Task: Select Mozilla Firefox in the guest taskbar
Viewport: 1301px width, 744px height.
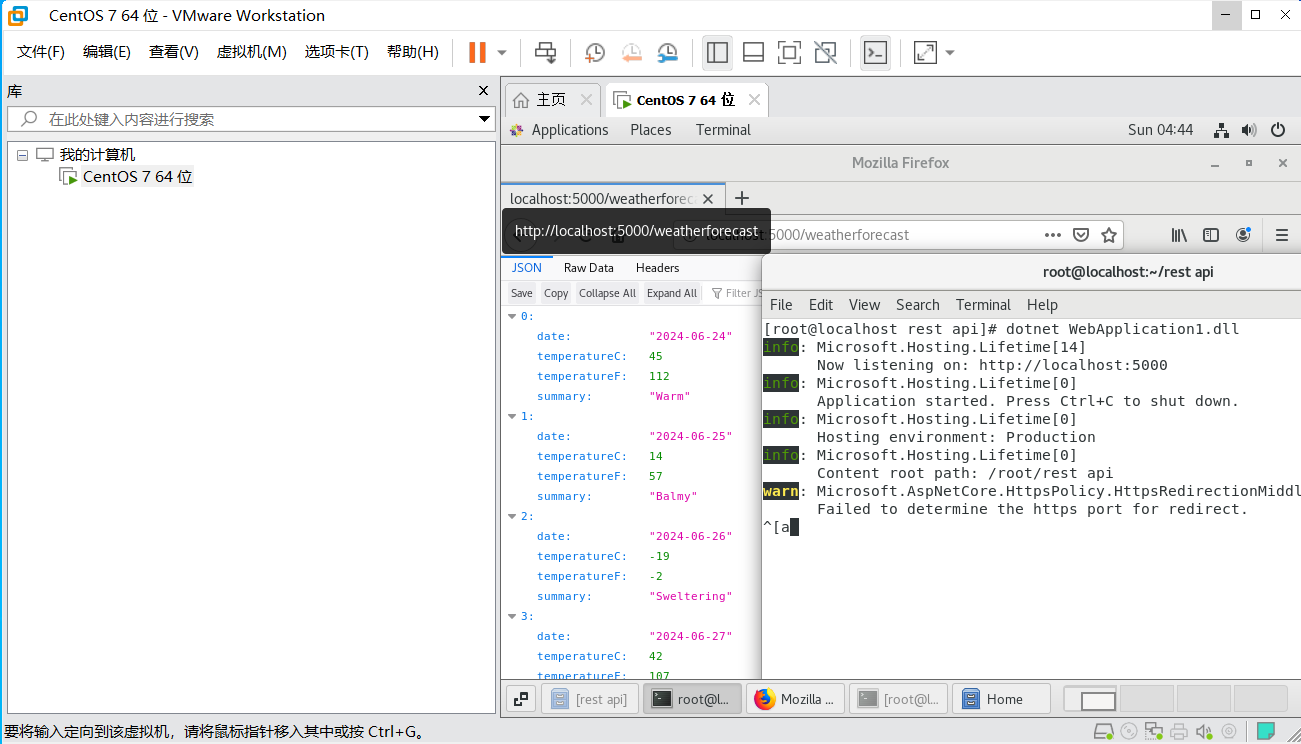Action: tap(795, 698)
